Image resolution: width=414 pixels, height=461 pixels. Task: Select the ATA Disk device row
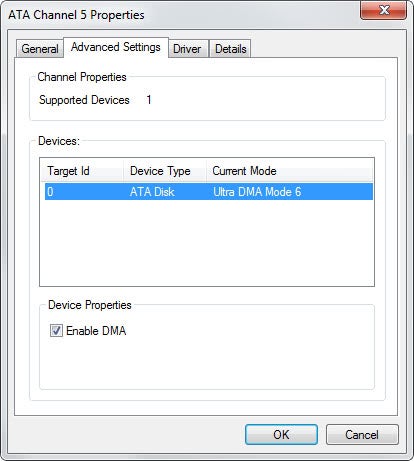point(209,192)
